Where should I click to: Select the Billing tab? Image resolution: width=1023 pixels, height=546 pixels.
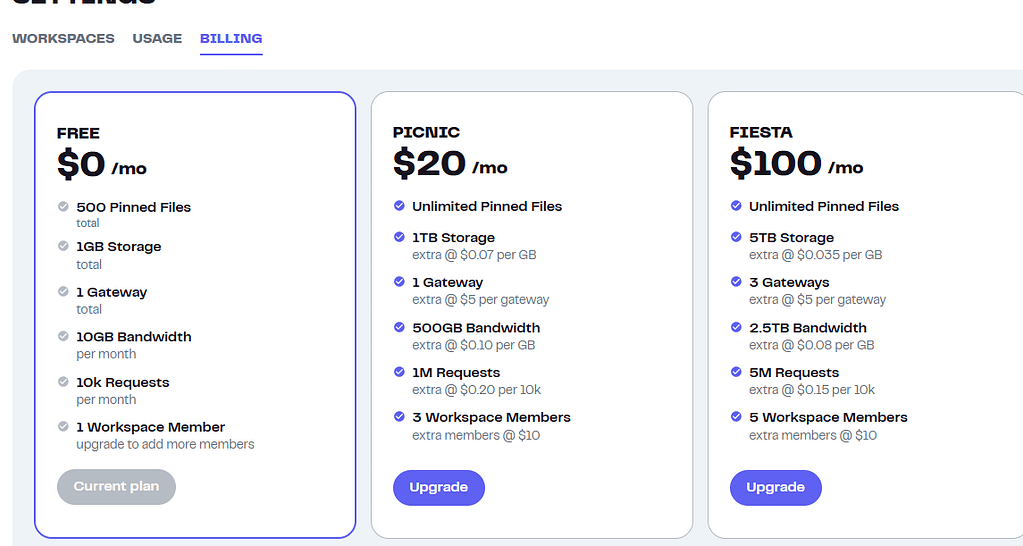(231, 39)
